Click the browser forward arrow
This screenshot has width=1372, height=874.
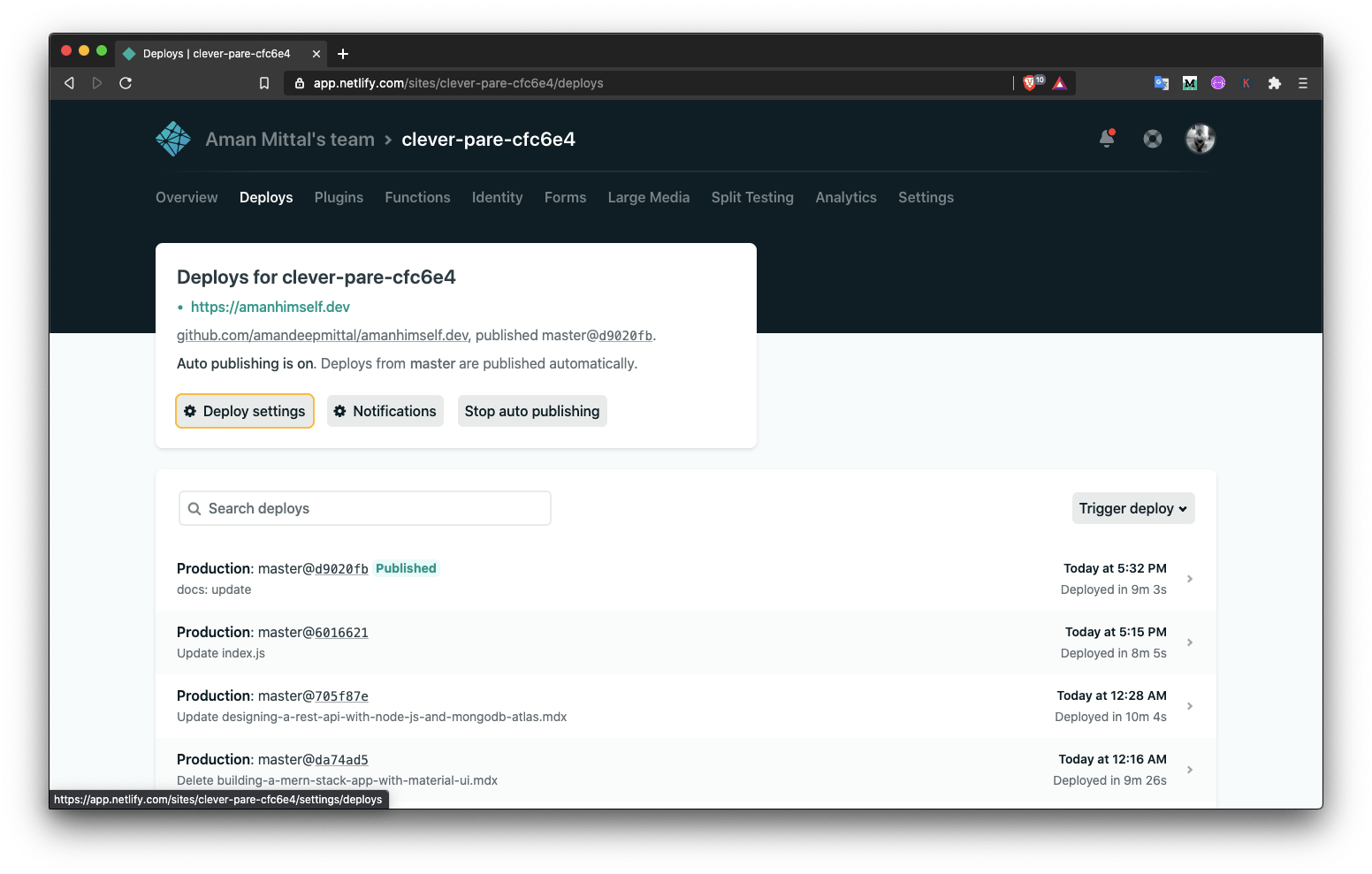(97, 83)
